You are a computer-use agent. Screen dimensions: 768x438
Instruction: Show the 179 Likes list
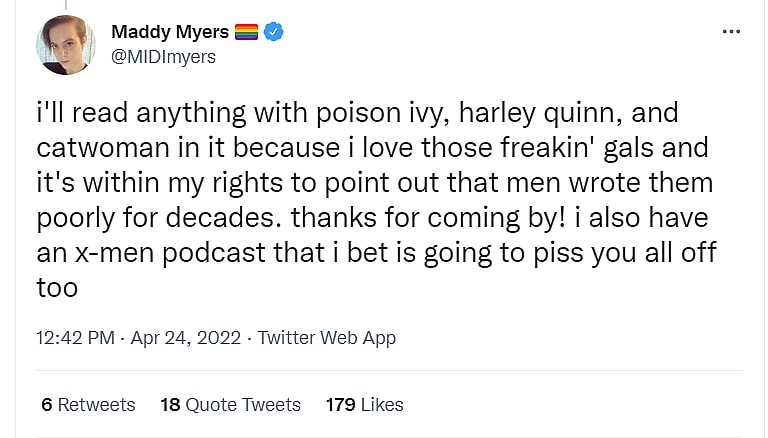click(364, 405)
